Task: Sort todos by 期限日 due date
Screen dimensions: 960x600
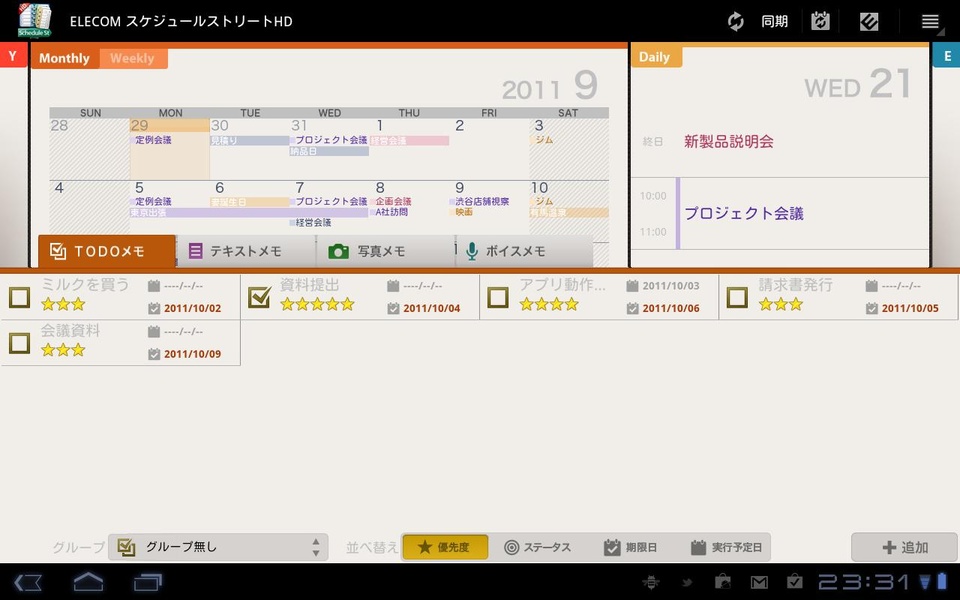Action: [630, 547]
